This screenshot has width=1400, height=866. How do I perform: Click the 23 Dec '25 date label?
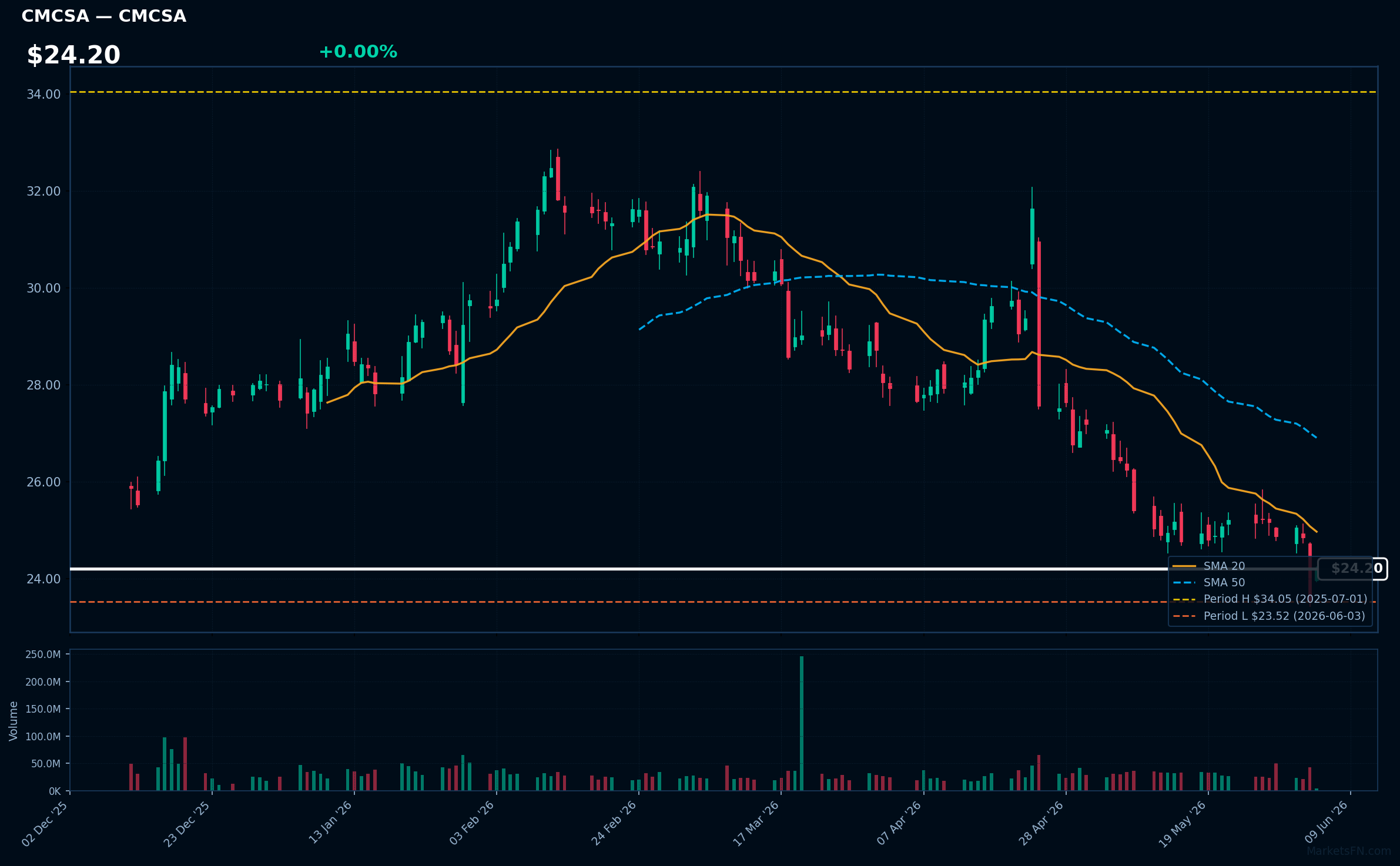coord(187,824)
